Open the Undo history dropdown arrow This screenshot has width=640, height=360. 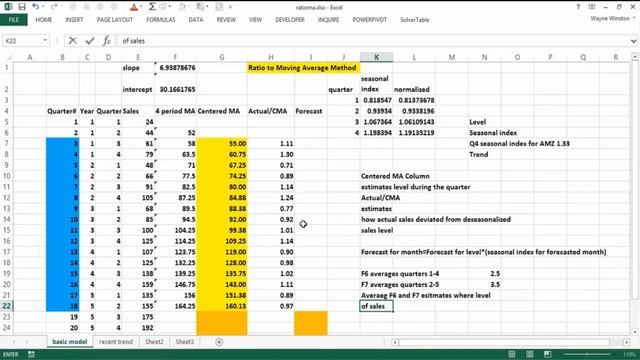pyautogui.click(x=43, y=7)
